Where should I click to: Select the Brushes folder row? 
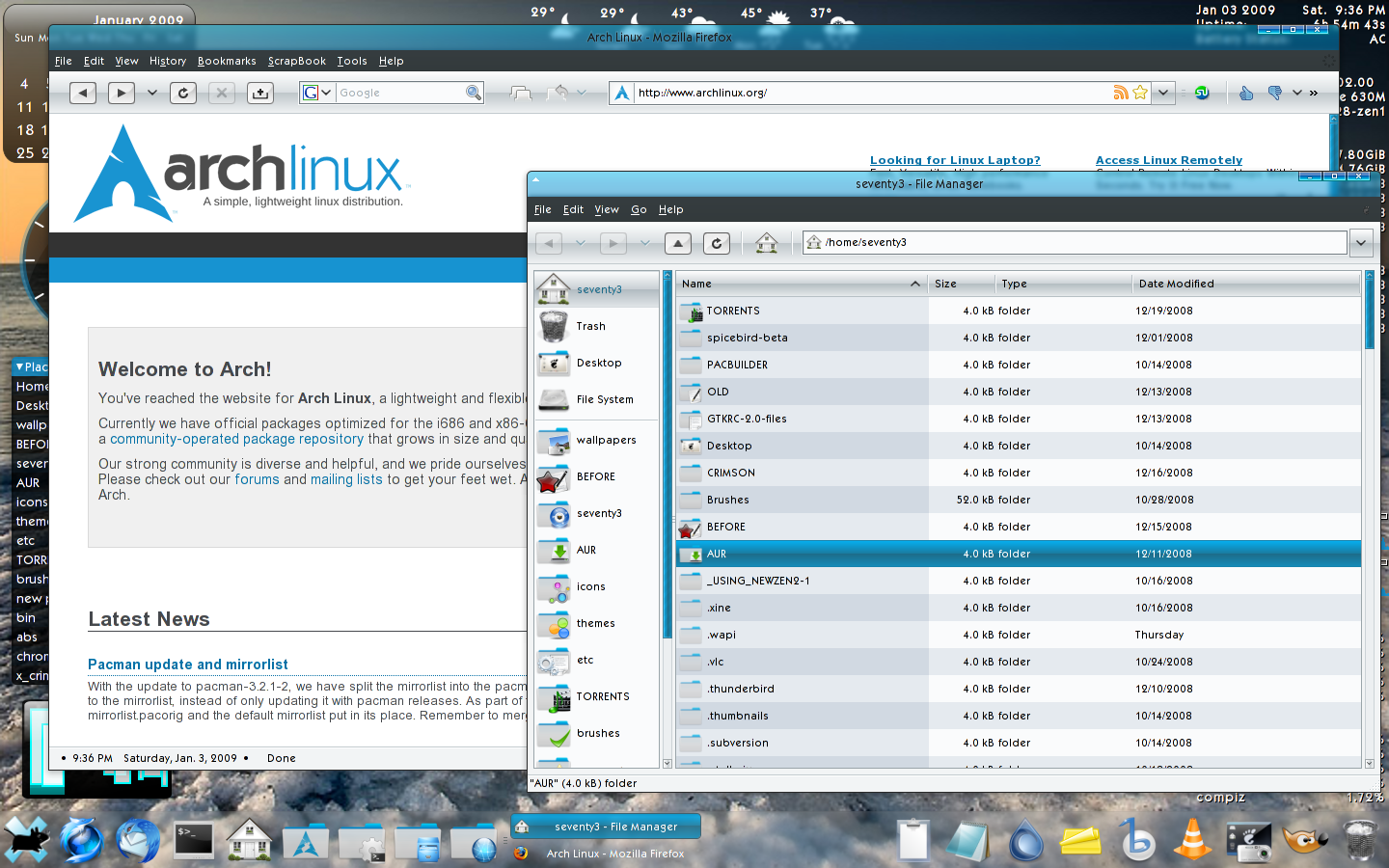pos(1019,500)
